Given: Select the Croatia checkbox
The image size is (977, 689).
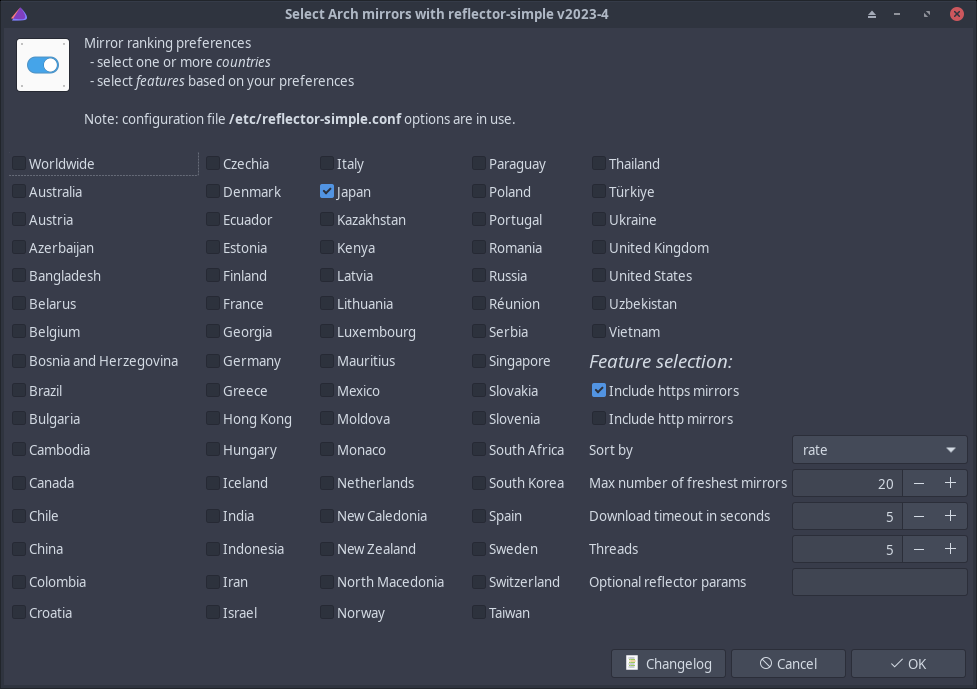Looking at the screenshot, I should [x=19, y=612].
